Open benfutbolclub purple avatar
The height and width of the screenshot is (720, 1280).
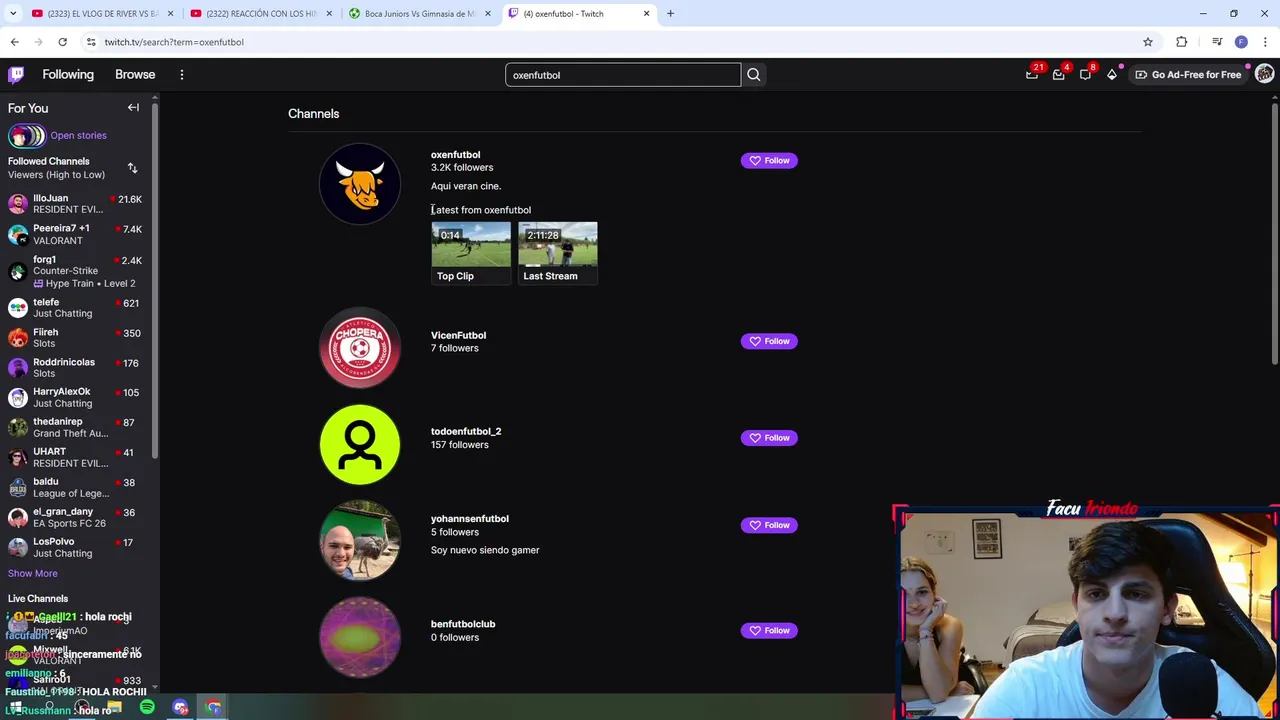point(360,637)
